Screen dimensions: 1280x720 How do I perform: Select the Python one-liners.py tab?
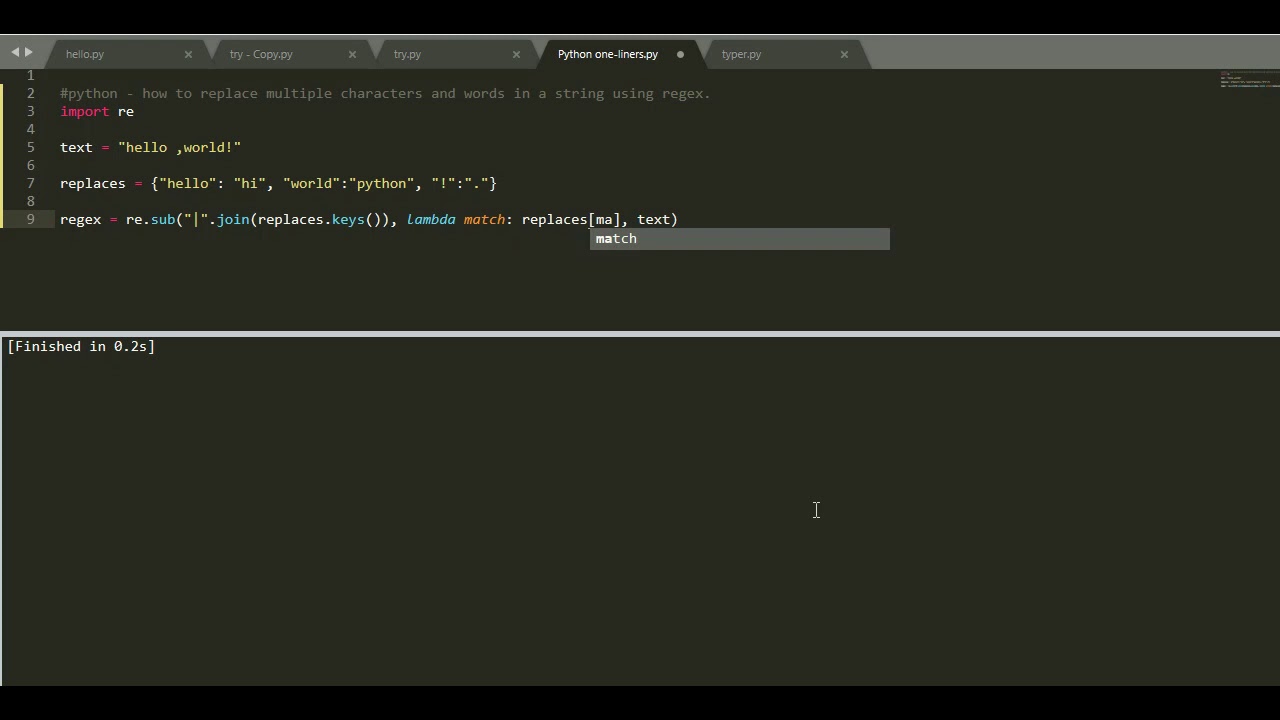pyautogui.click(x=608, y=54)
